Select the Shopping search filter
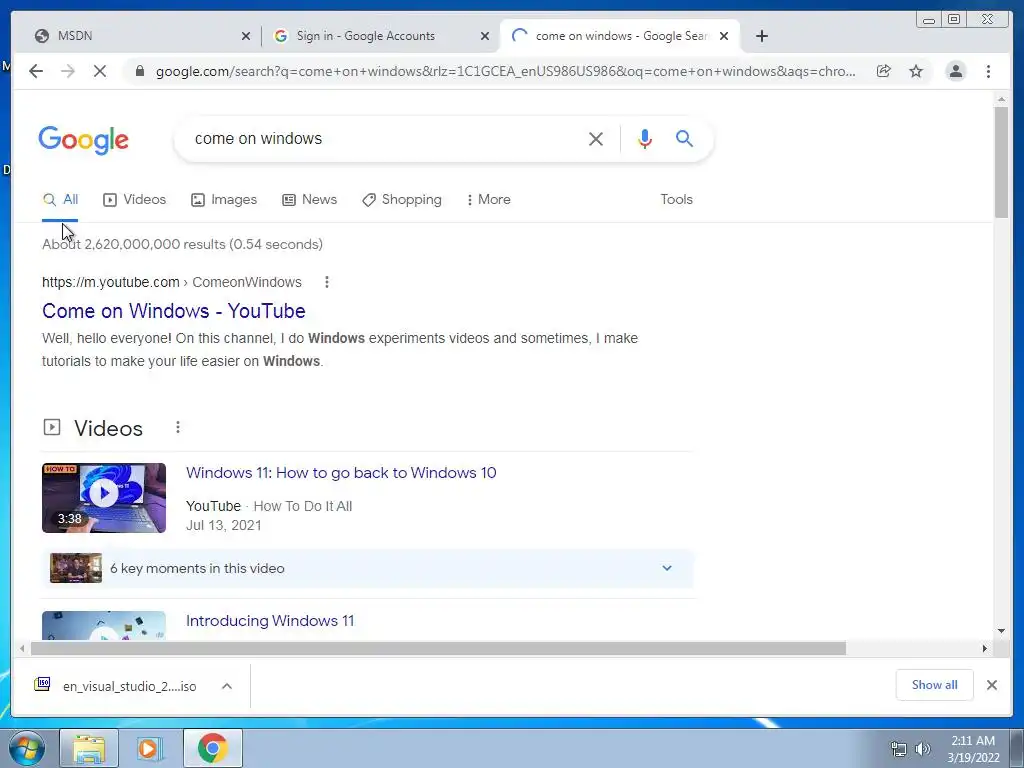This screenshot has width=1024, height=768. click(x=402, y=199)
